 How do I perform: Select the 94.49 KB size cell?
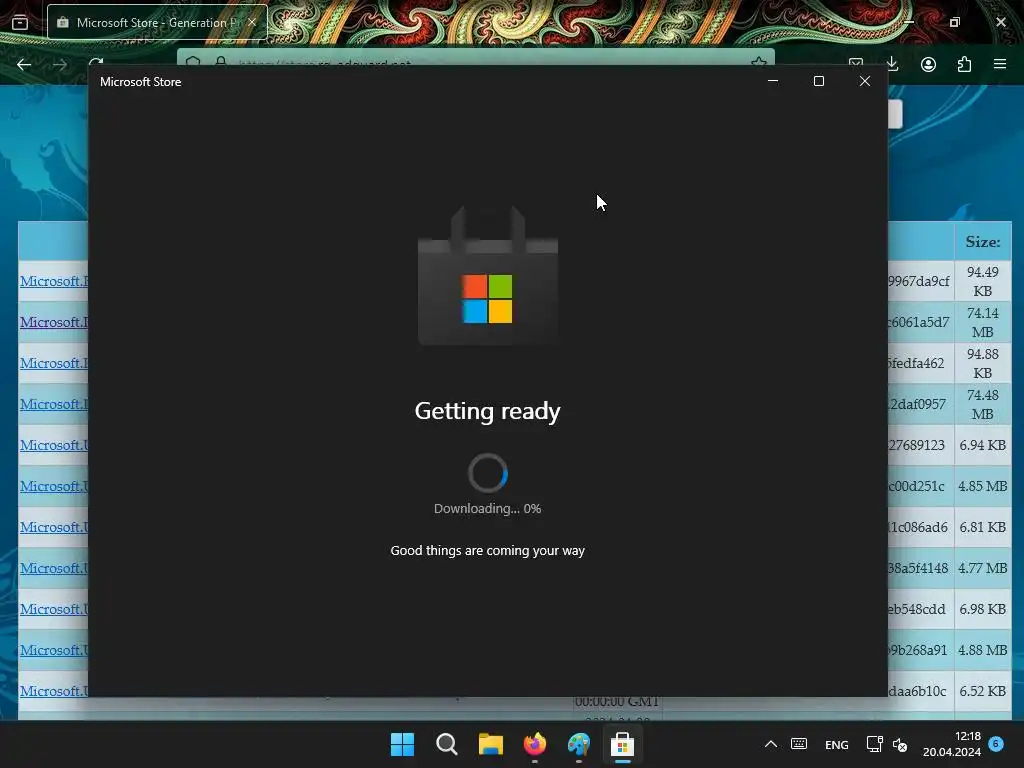pos(983,281)
